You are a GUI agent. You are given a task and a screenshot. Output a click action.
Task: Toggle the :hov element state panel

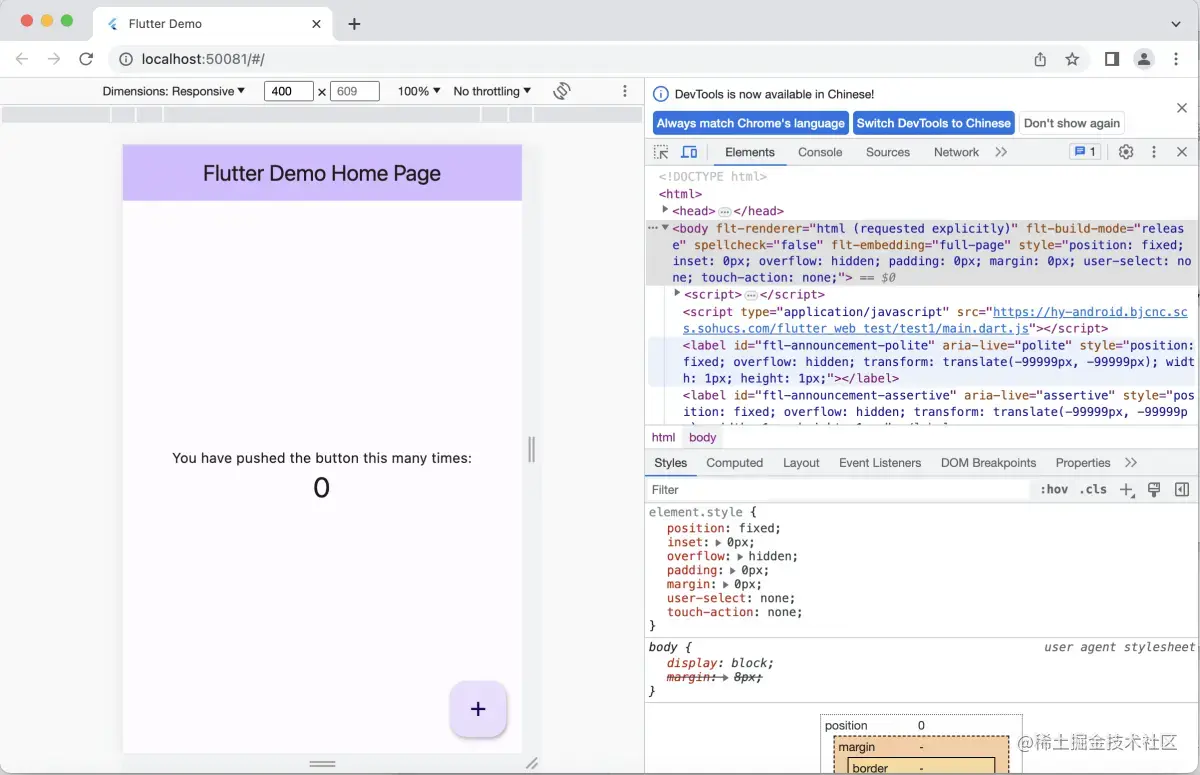(x=1054, y=490)
